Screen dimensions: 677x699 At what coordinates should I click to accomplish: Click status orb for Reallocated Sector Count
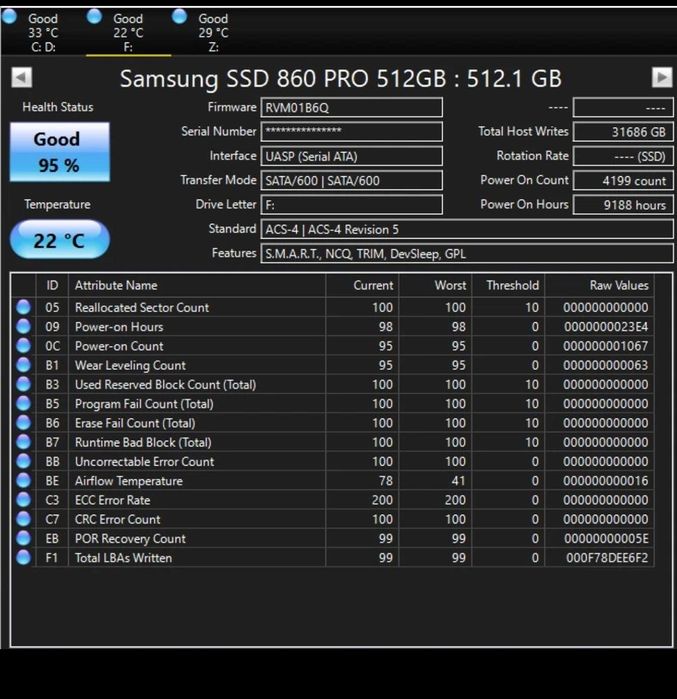[23, 307]
